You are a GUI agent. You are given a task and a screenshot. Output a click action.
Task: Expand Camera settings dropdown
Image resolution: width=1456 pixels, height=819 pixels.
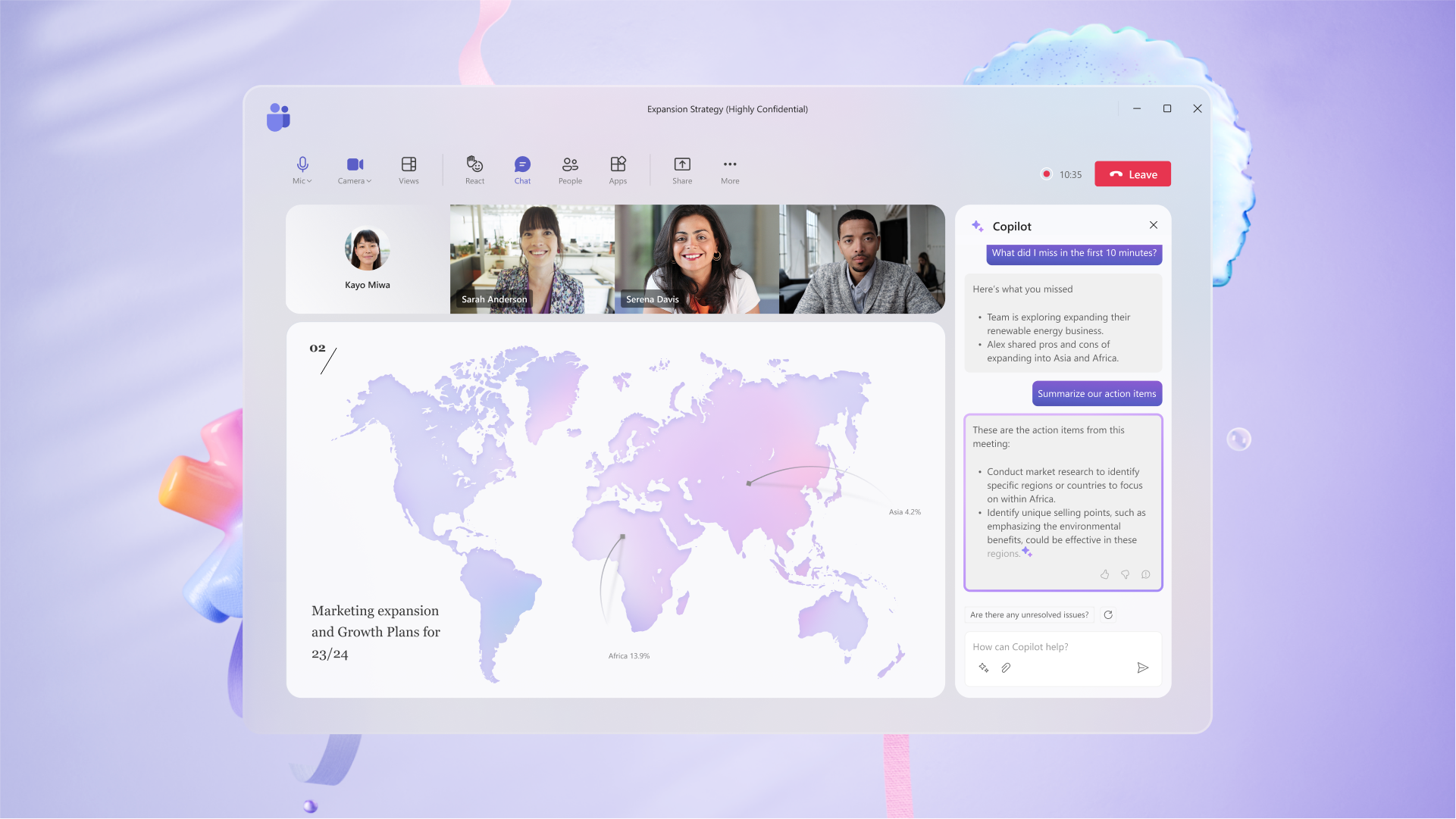pyautogui.click(x=369, y=181)
